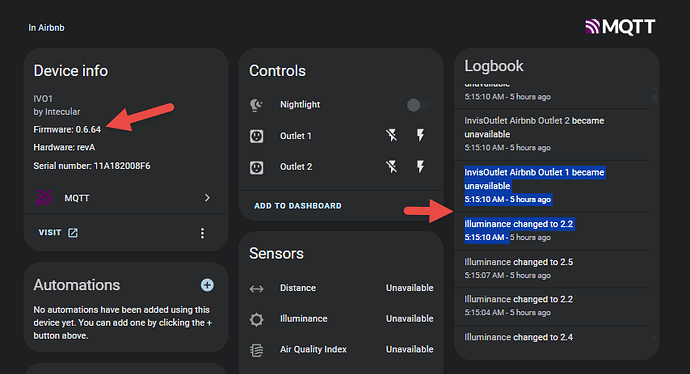Screen dimensions: 690x374
Task: Click ADD TO DASHBOARD button
Action: 297,205
